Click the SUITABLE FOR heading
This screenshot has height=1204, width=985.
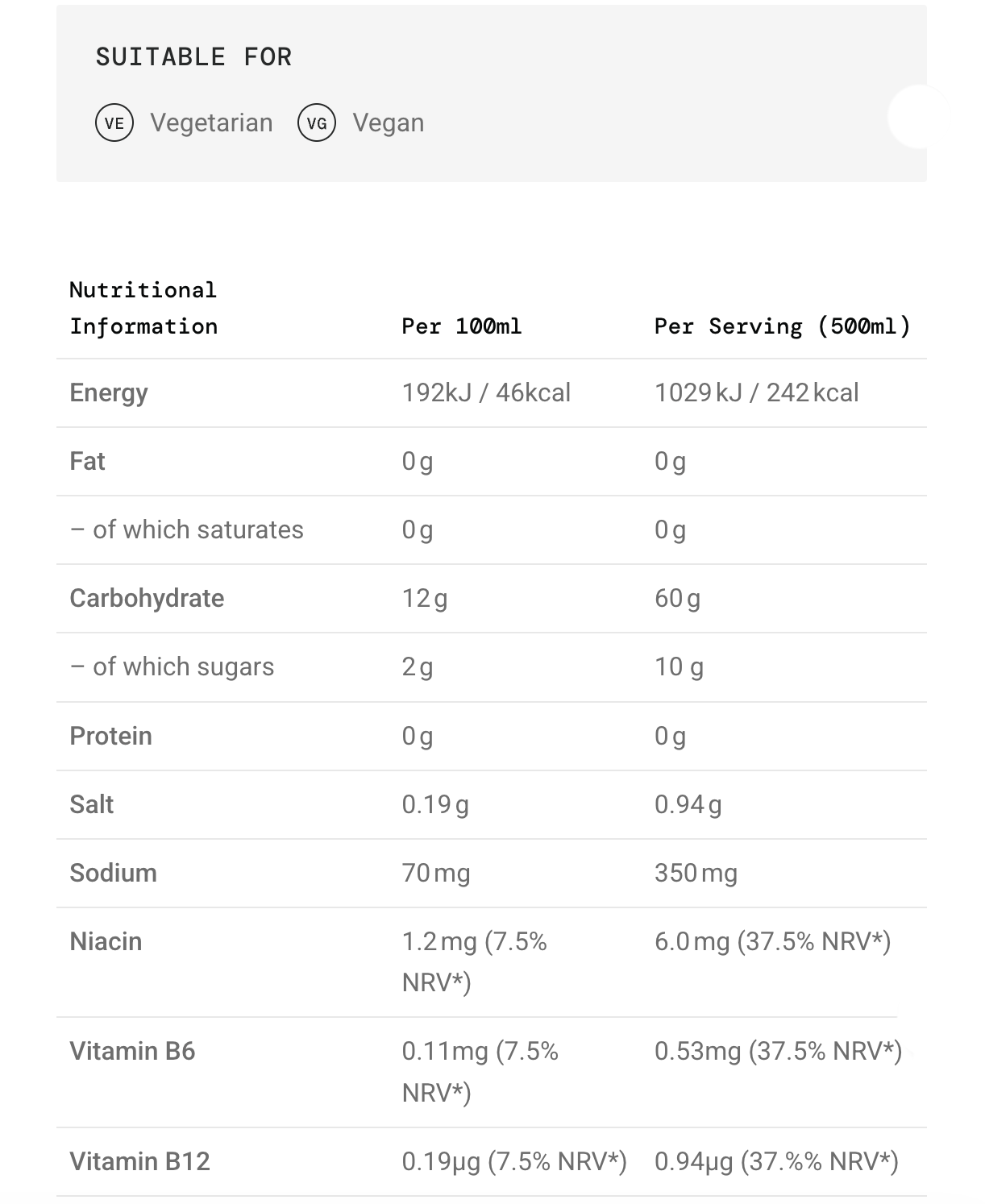193,57
